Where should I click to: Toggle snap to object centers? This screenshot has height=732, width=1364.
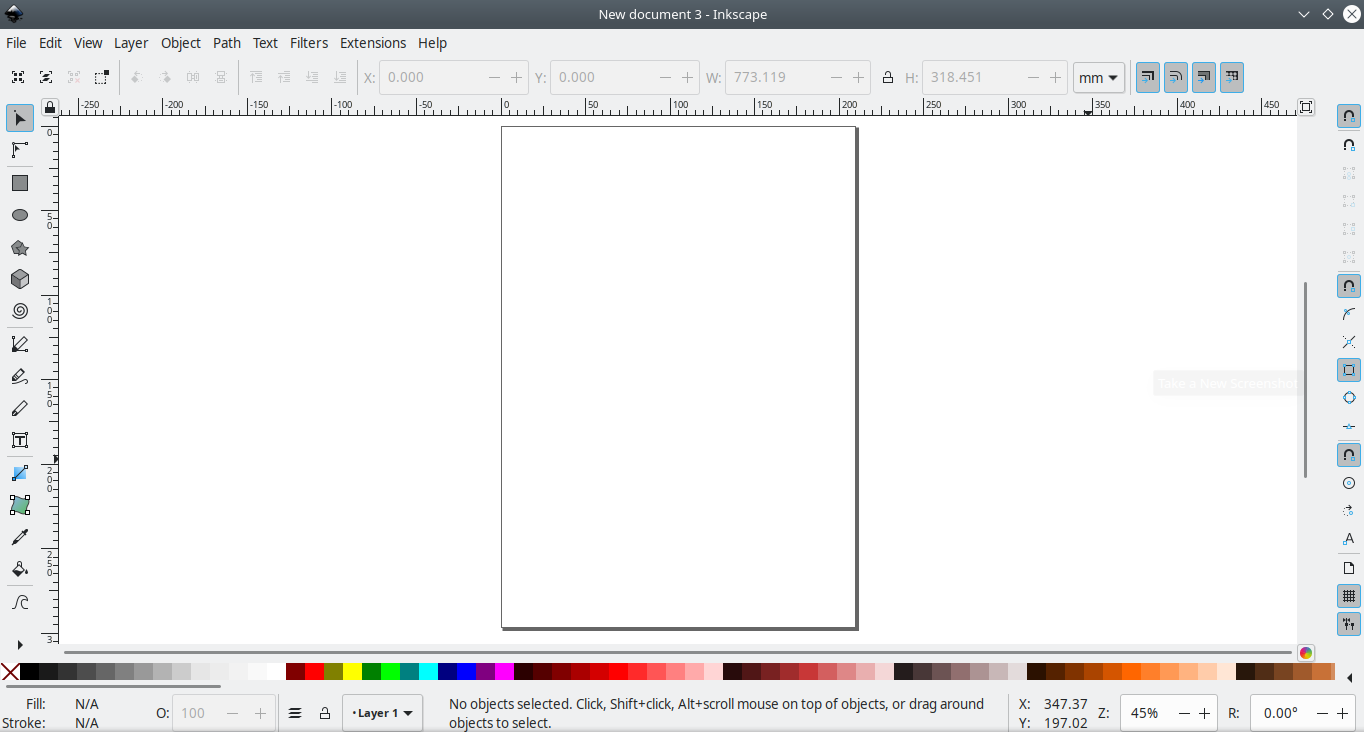(x=1349, y=483)
